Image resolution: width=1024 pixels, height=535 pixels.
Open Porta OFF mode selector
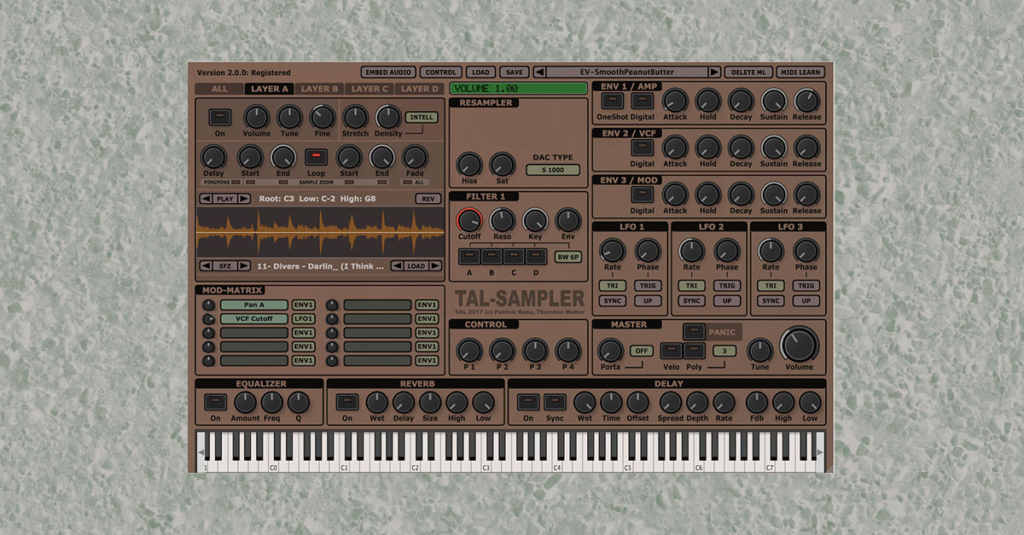[641, 351]
